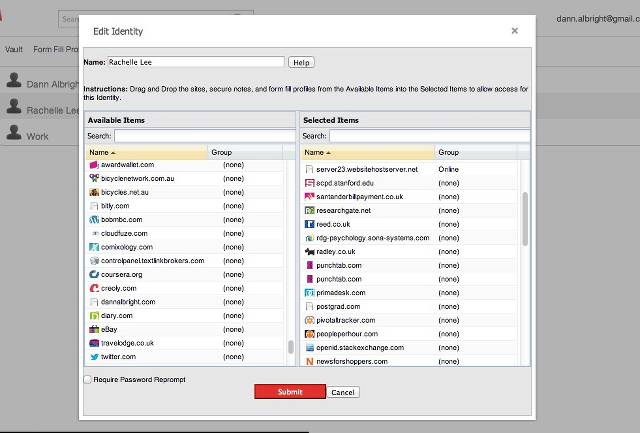Sort Available Items by Name column
The image size is (640, 433).
tap(147, 152)
